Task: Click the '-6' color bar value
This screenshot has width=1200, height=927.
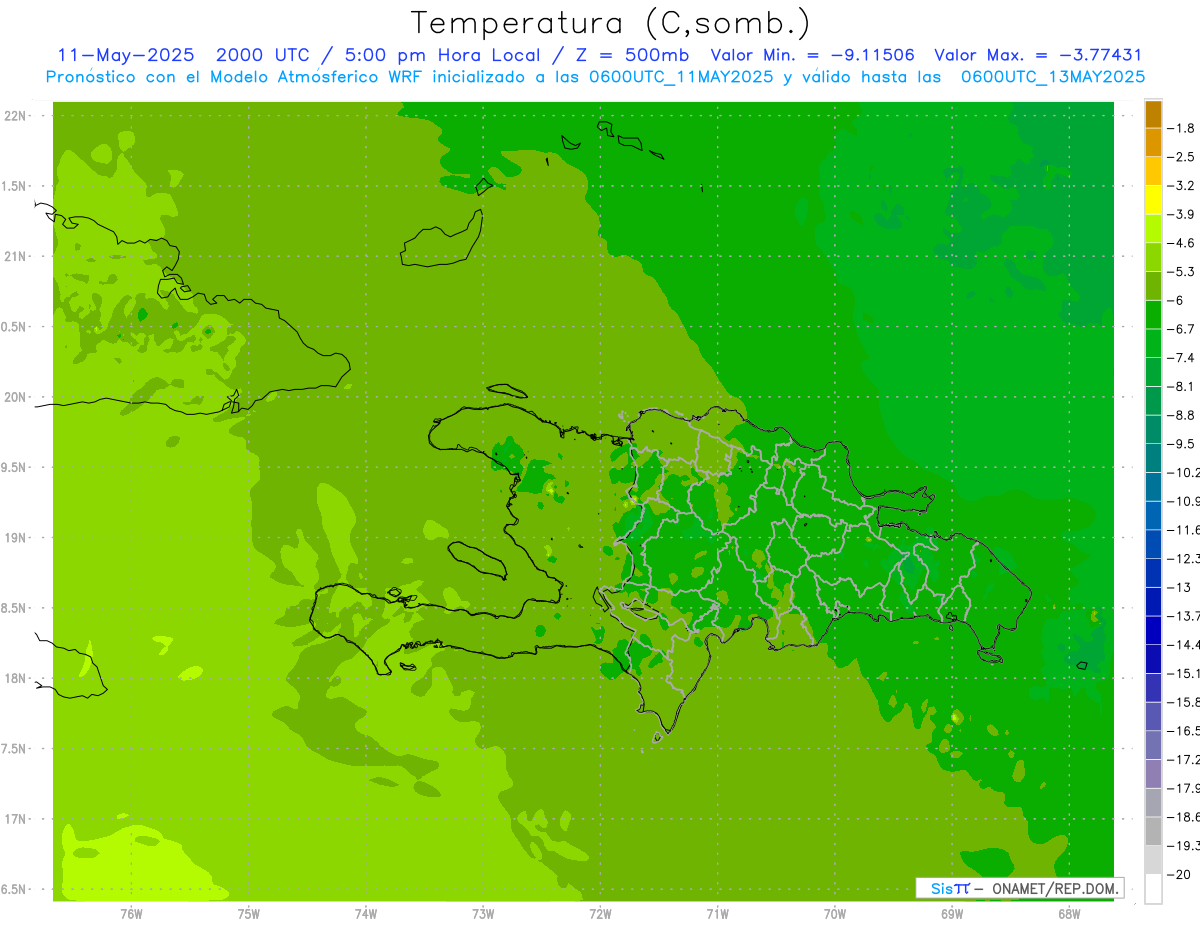Action: (x=1176, y=300)
